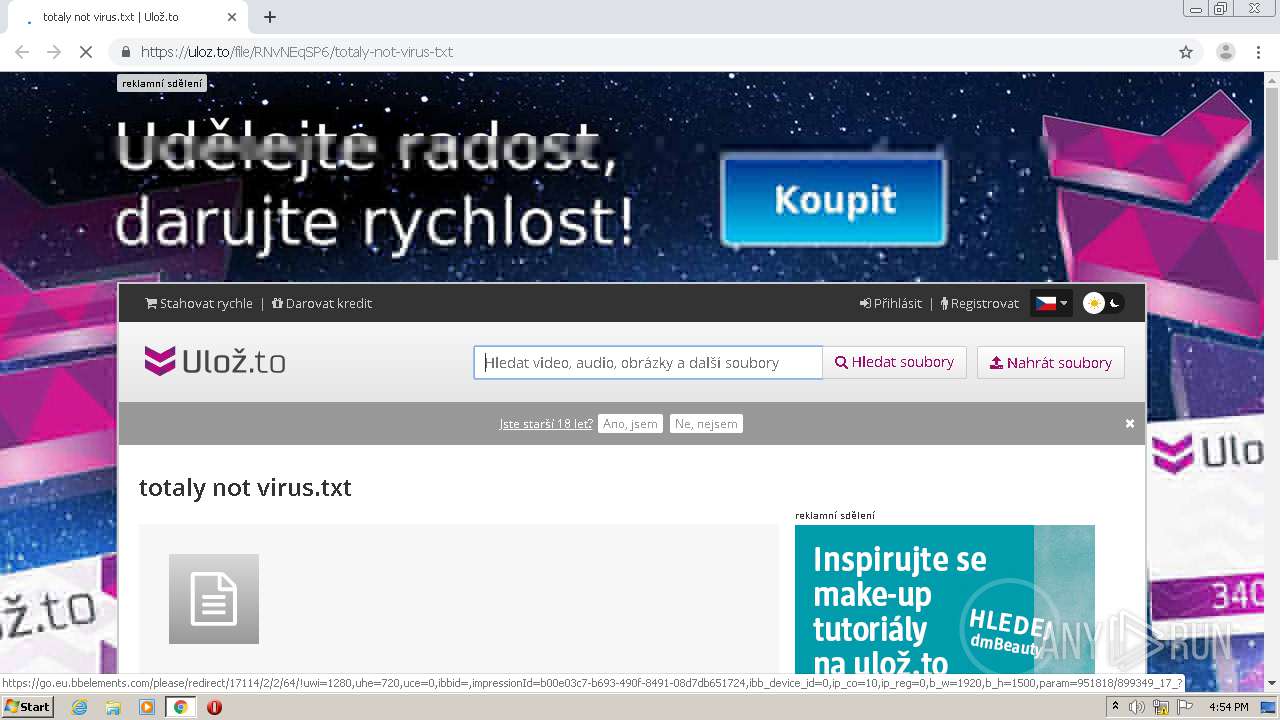The width and height of the screenshot is (1280, 720).
Task: Click the Hledat soubory button
Action: (895, 362)
